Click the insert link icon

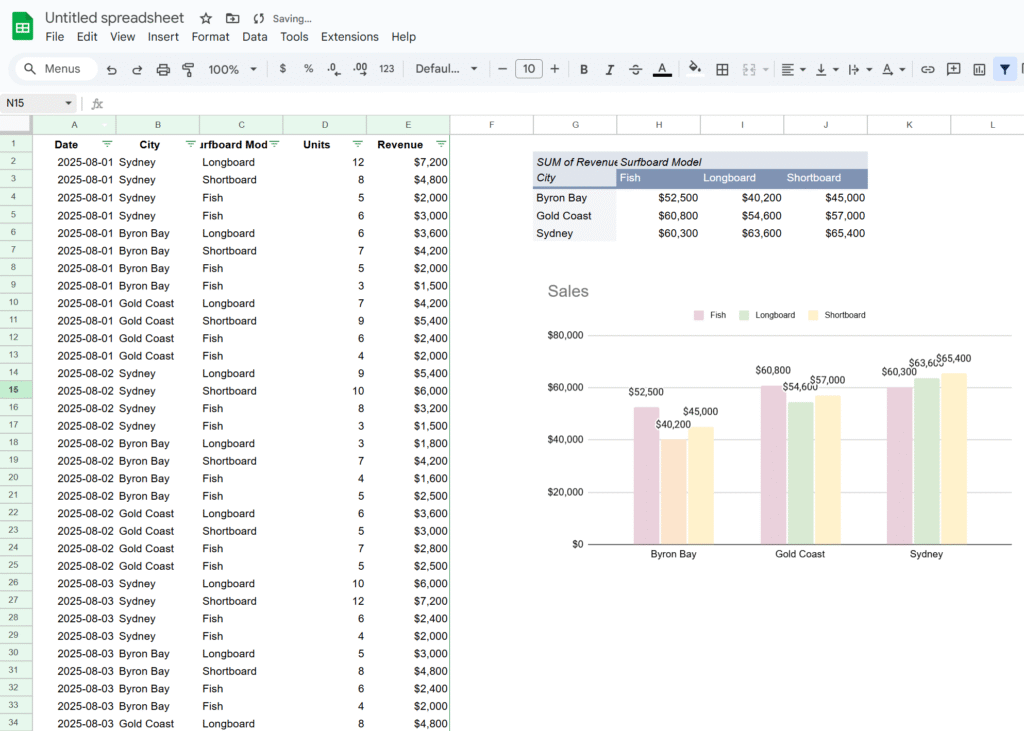[928, 69]
